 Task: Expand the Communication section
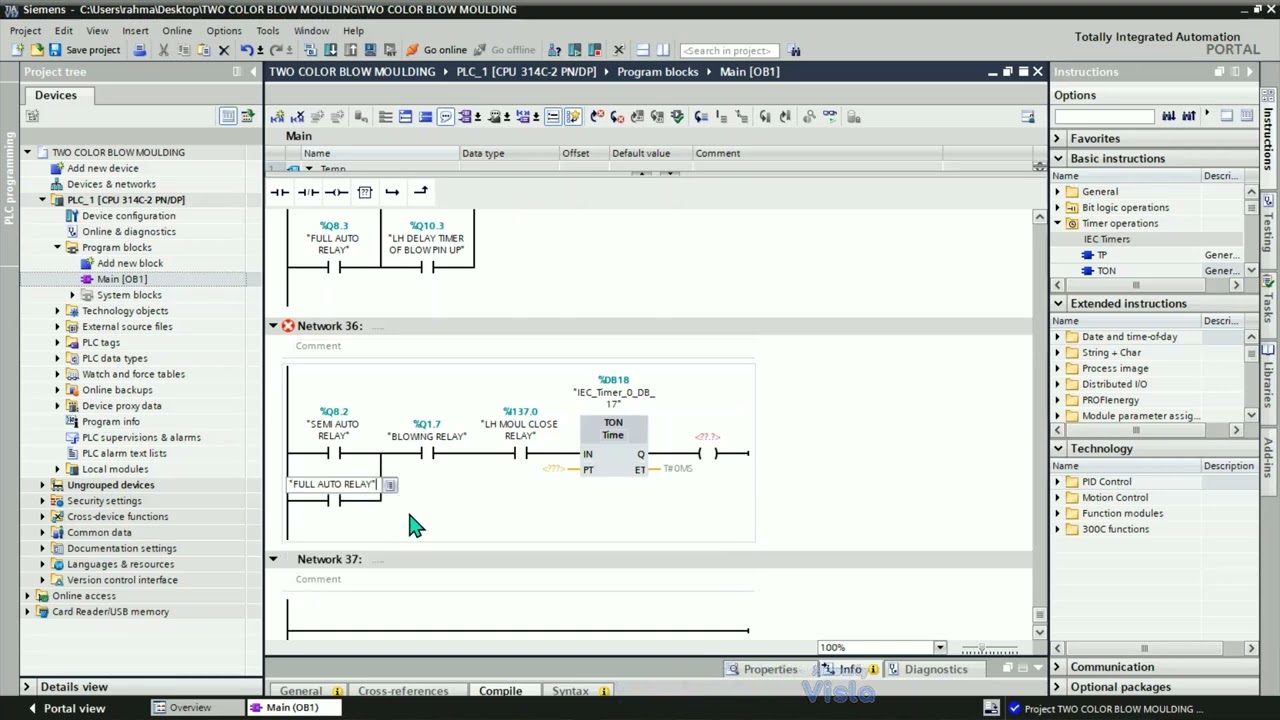1057,667
